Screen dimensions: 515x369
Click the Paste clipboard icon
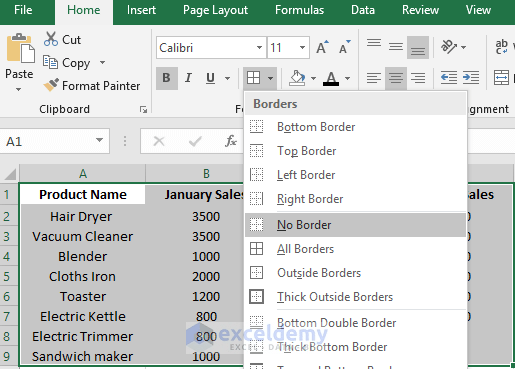click(20, 49)
